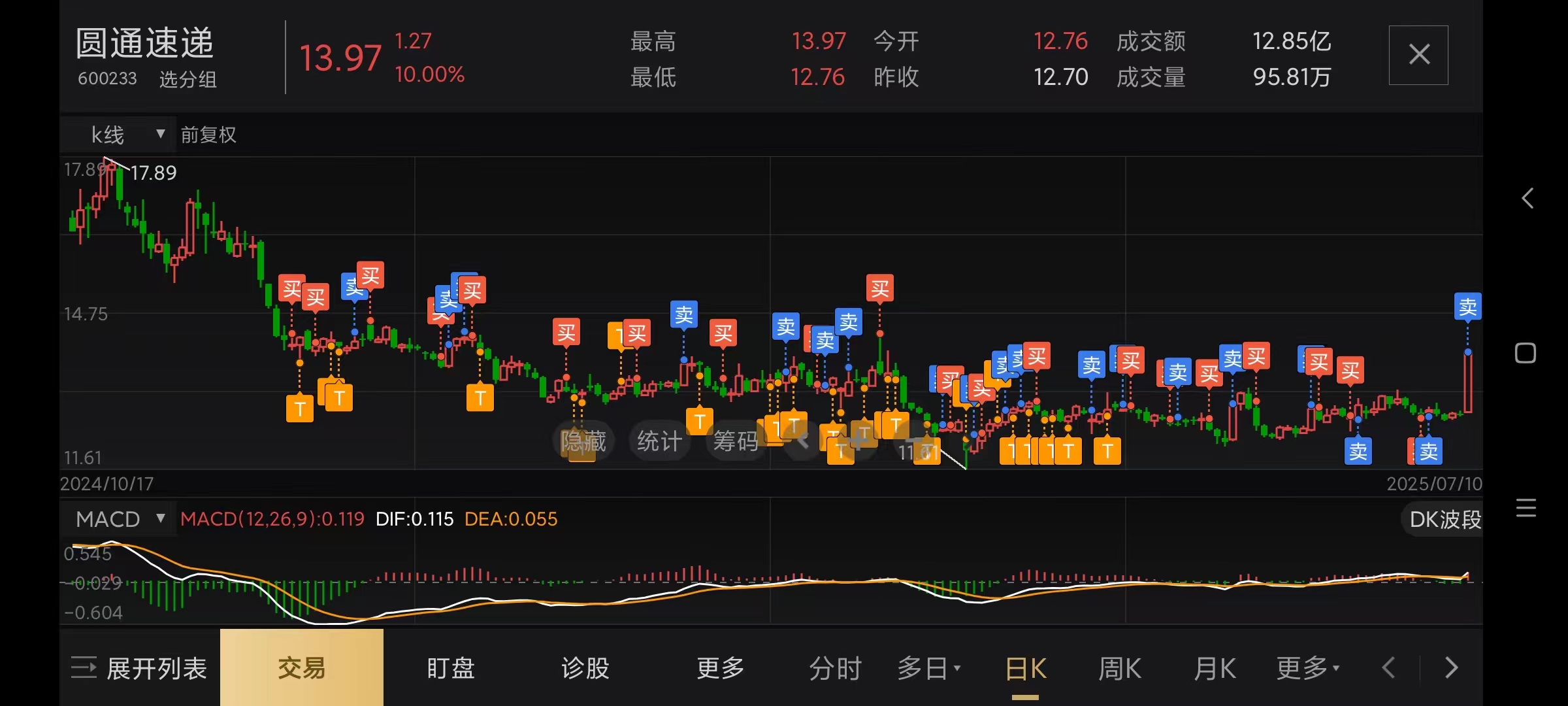Tap the 17.89 high-point label on the chart
1568x706 pixels.
pos(154,173)
